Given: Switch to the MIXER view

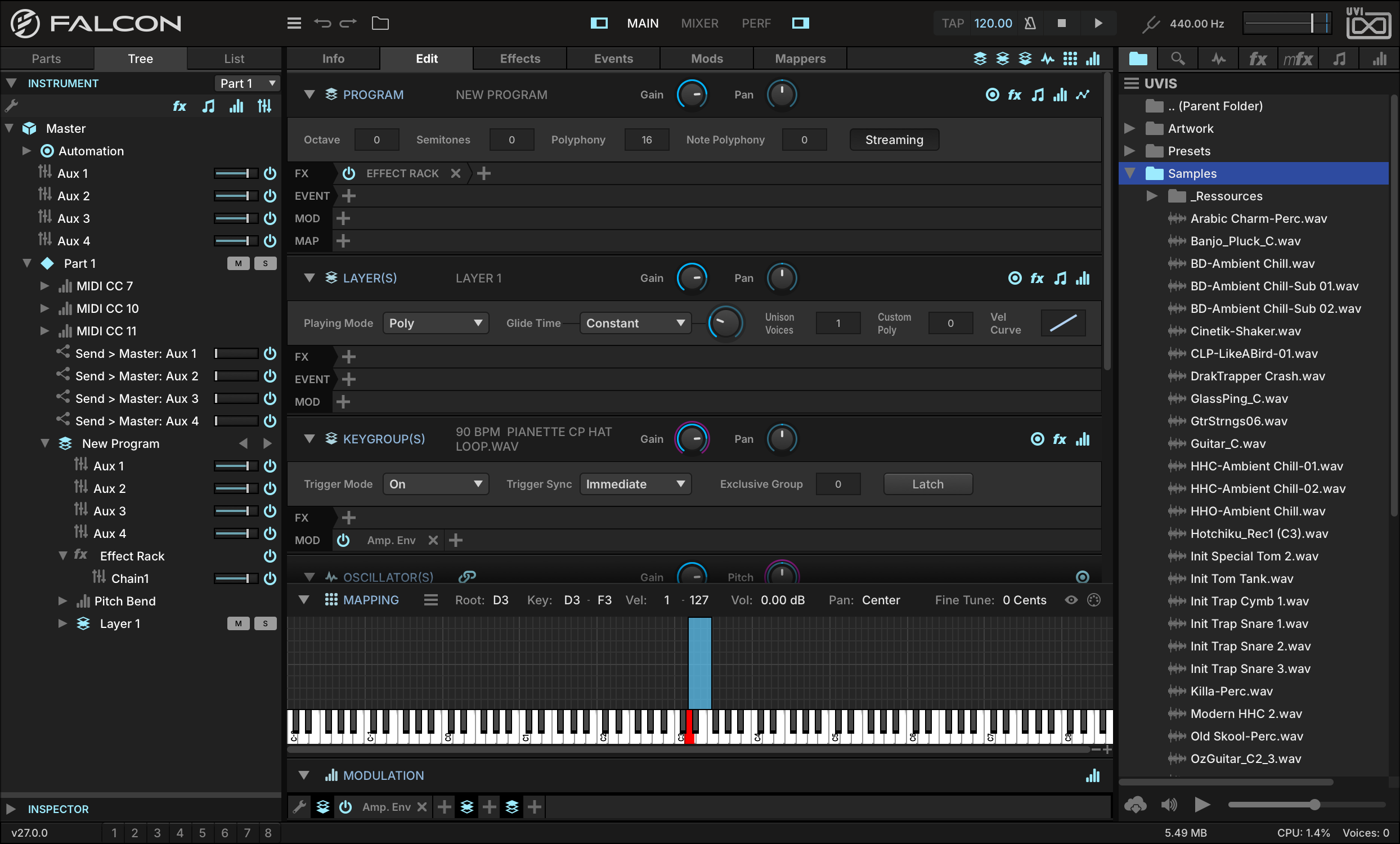Looking at the screenshot, I should [x=699, y=23].
